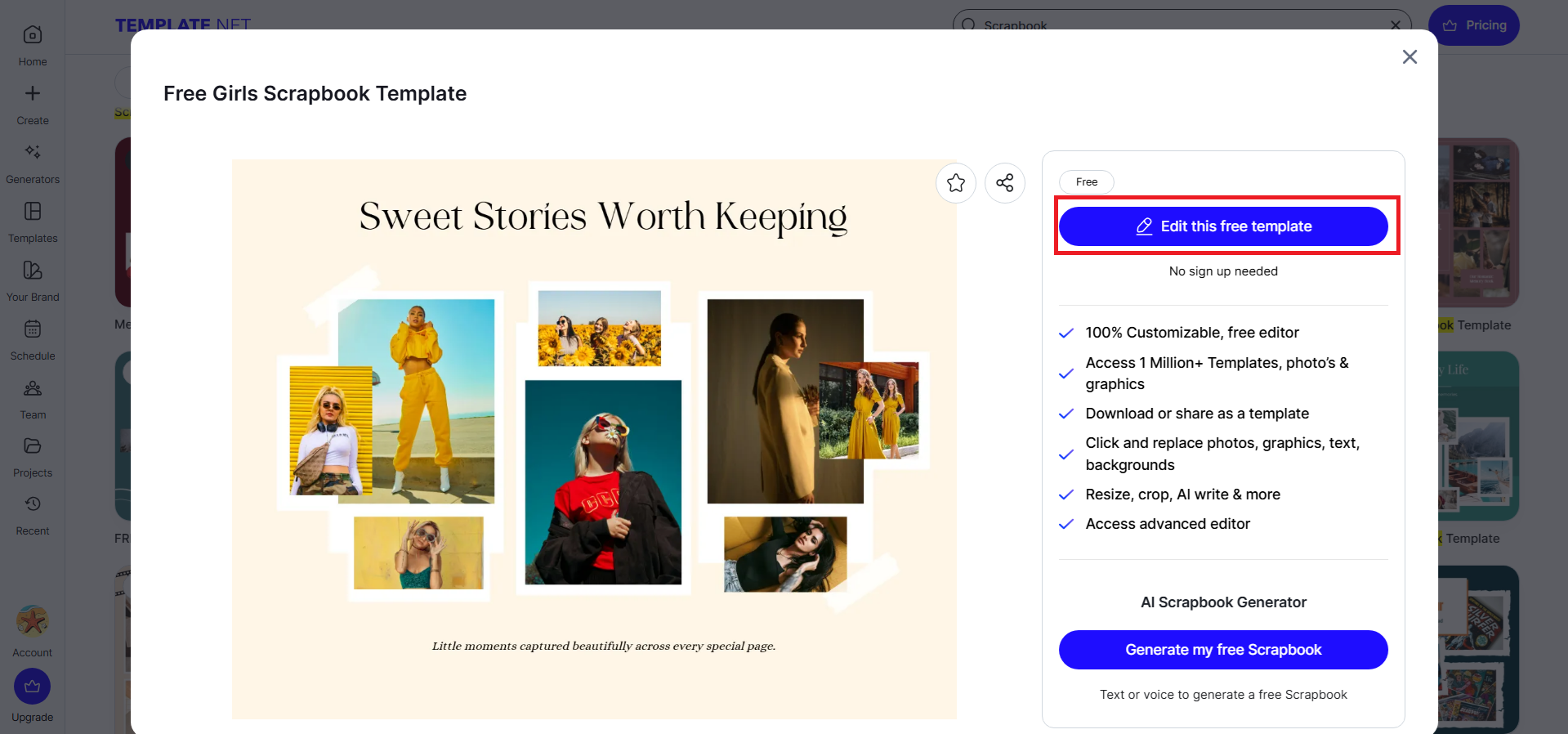Click the Template.net logo

pos(183,25)
